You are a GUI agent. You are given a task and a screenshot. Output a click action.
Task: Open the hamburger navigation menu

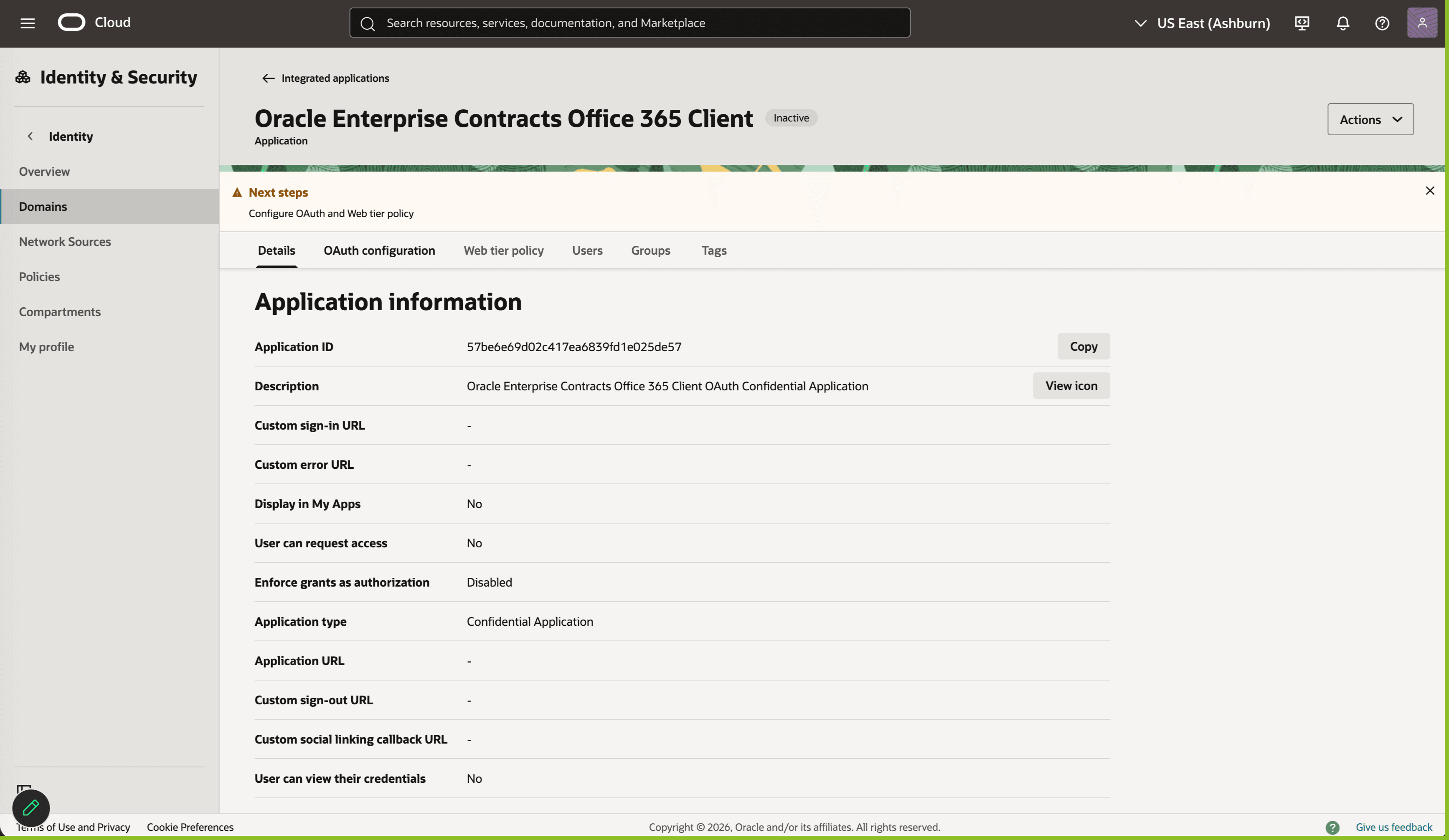[28, 23]
